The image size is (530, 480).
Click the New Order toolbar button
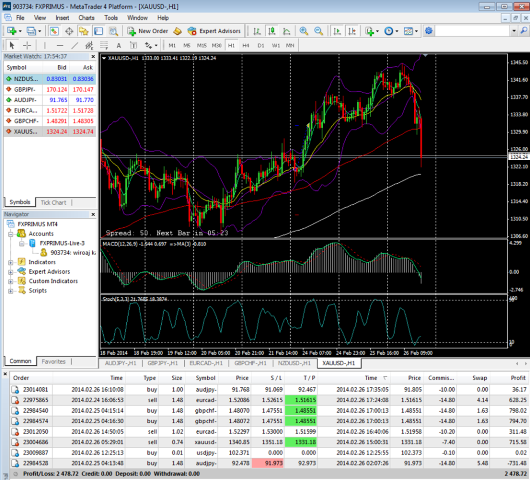[147, 31]
